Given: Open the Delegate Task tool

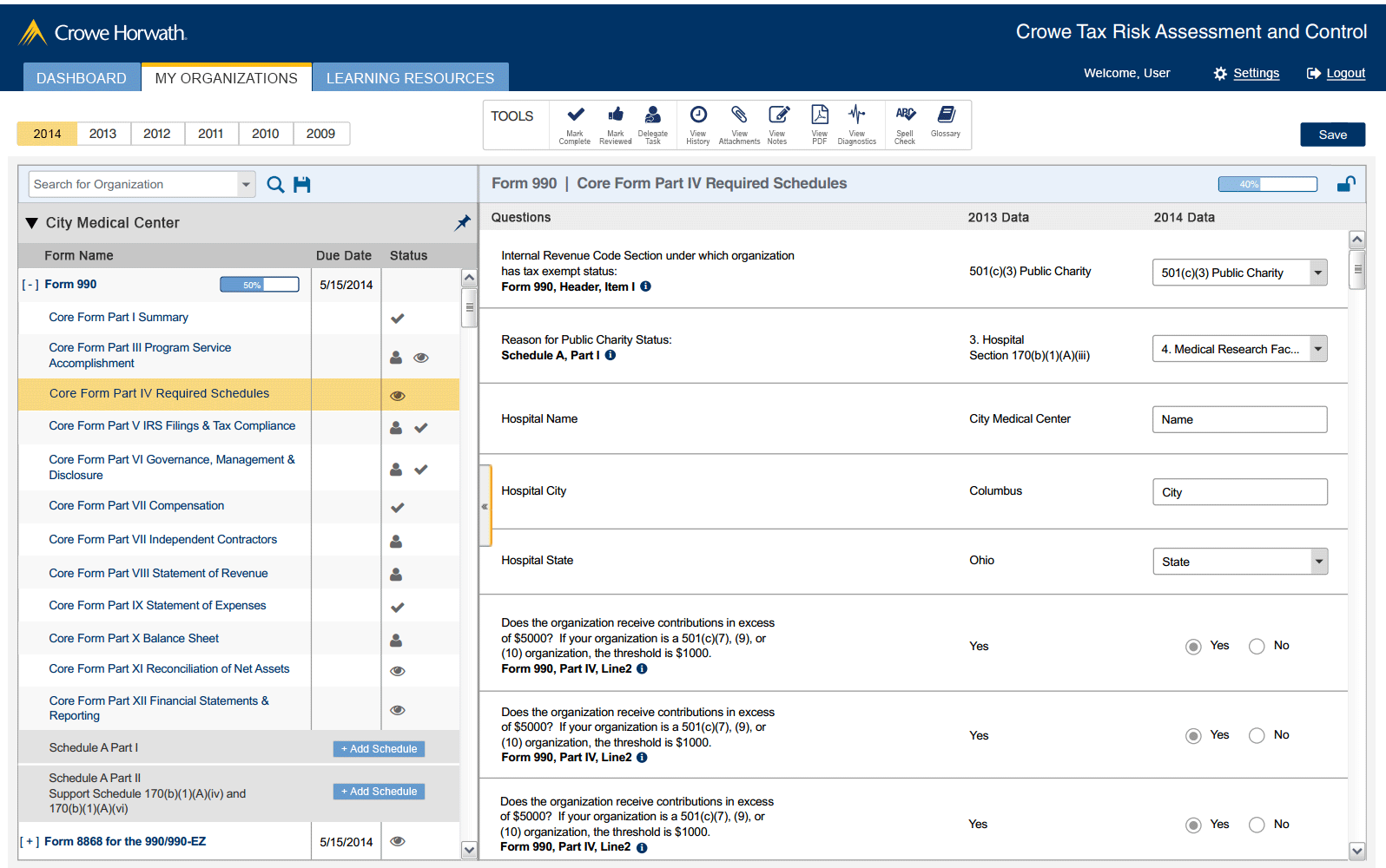Looking at the screenshot, I should click(x=652, y=123).
